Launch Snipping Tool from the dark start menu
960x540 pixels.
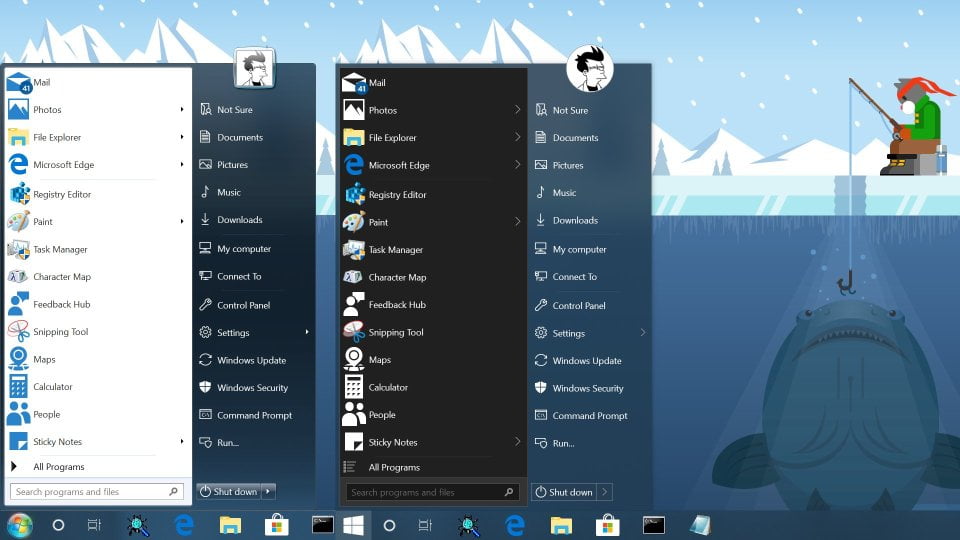pyautogui.click(x=395, y=332)
